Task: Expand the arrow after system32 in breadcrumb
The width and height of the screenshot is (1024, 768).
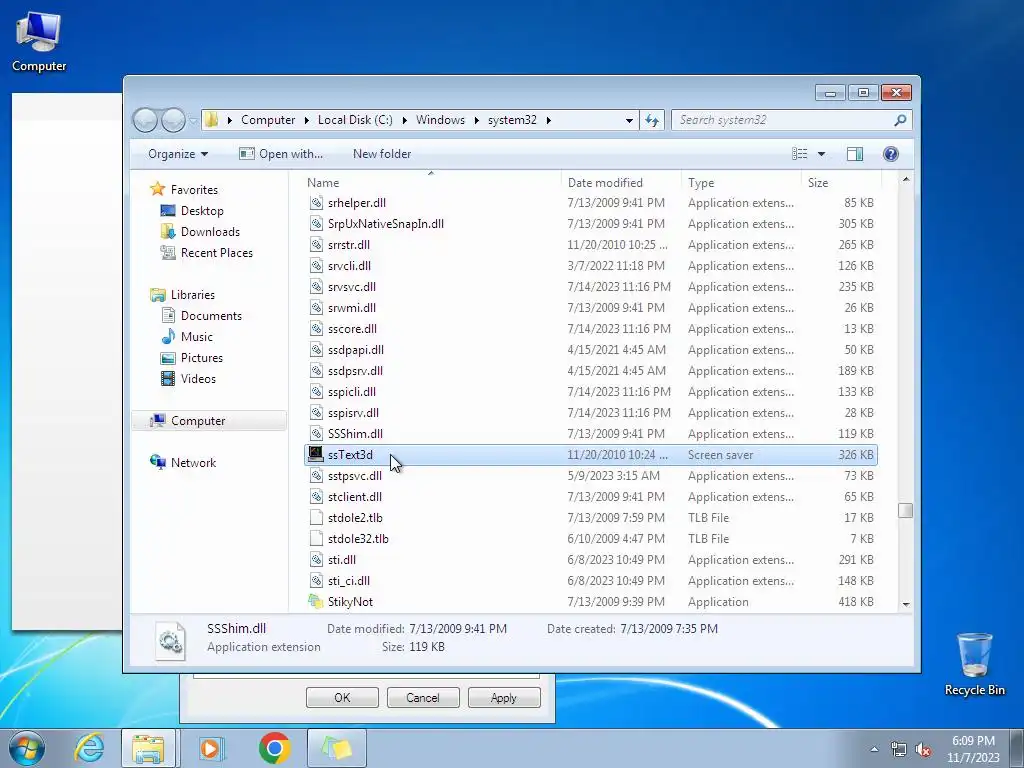Action: click(x=549, y=120)
